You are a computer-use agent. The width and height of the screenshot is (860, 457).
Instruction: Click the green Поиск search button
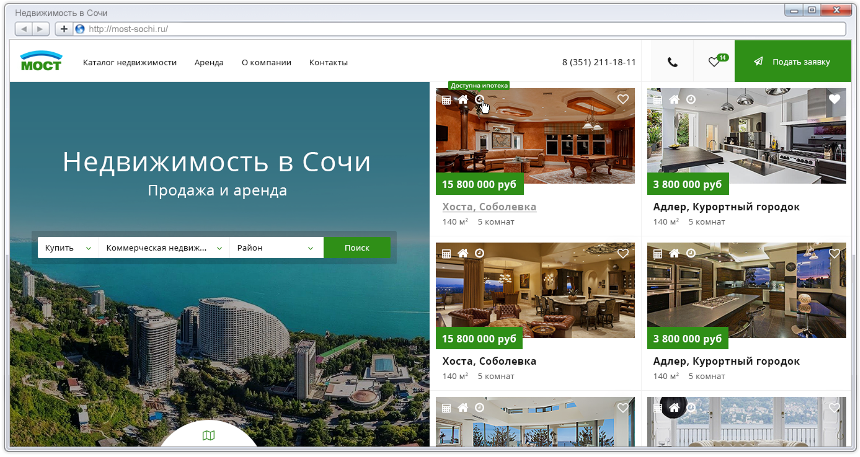click(357, 248)
